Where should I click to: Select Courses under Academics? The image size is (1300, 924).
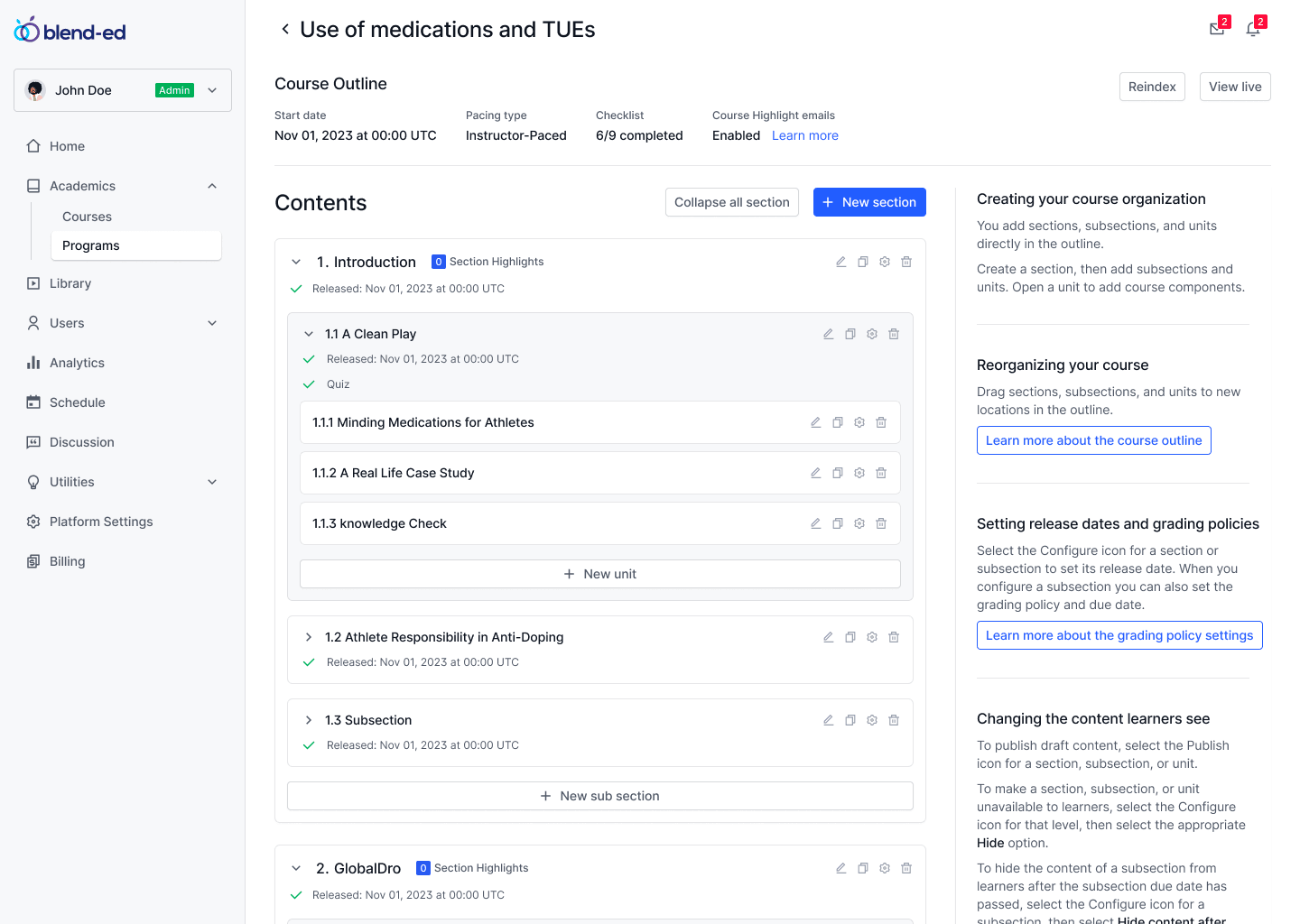(x=88, y=217)
